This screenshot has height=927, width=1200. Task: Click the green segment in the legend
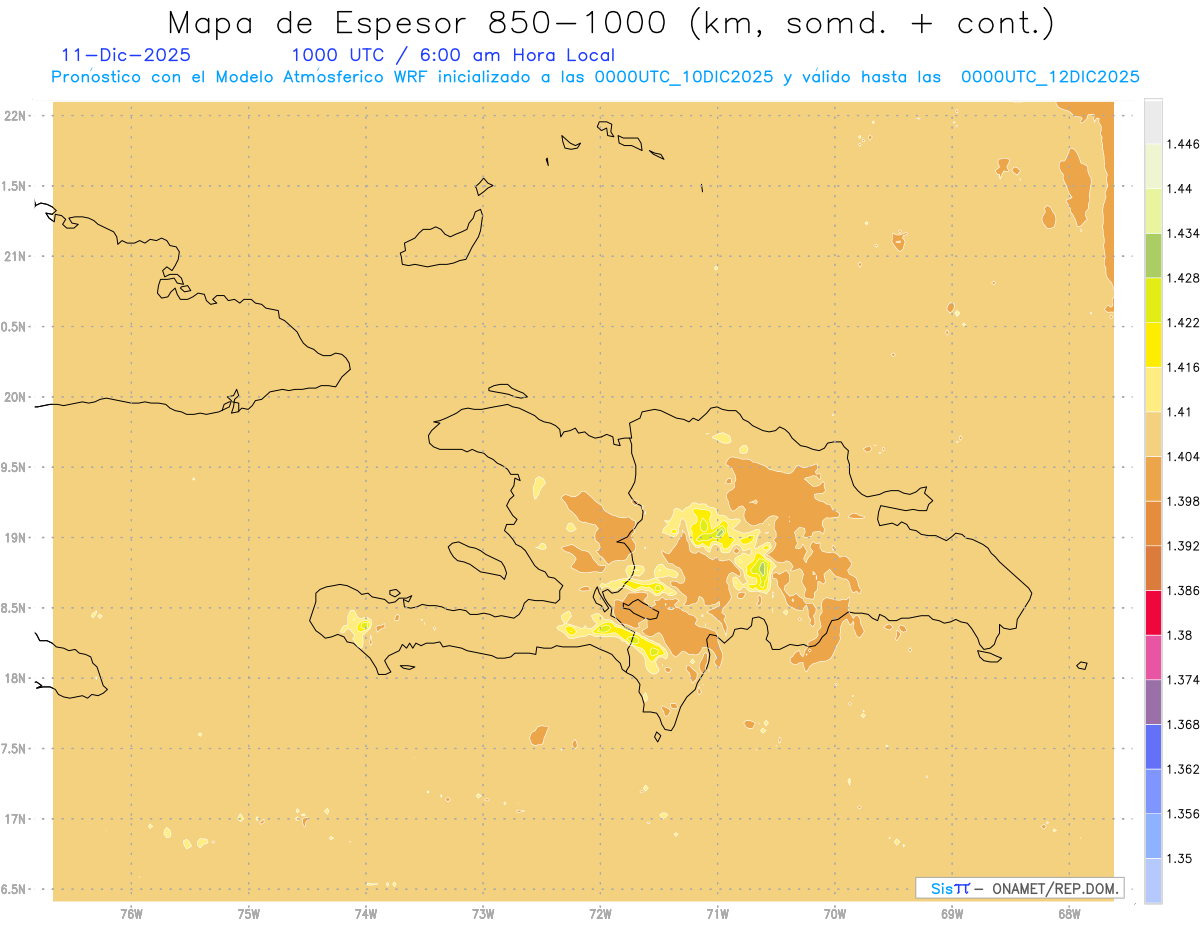click(1153, 255)
